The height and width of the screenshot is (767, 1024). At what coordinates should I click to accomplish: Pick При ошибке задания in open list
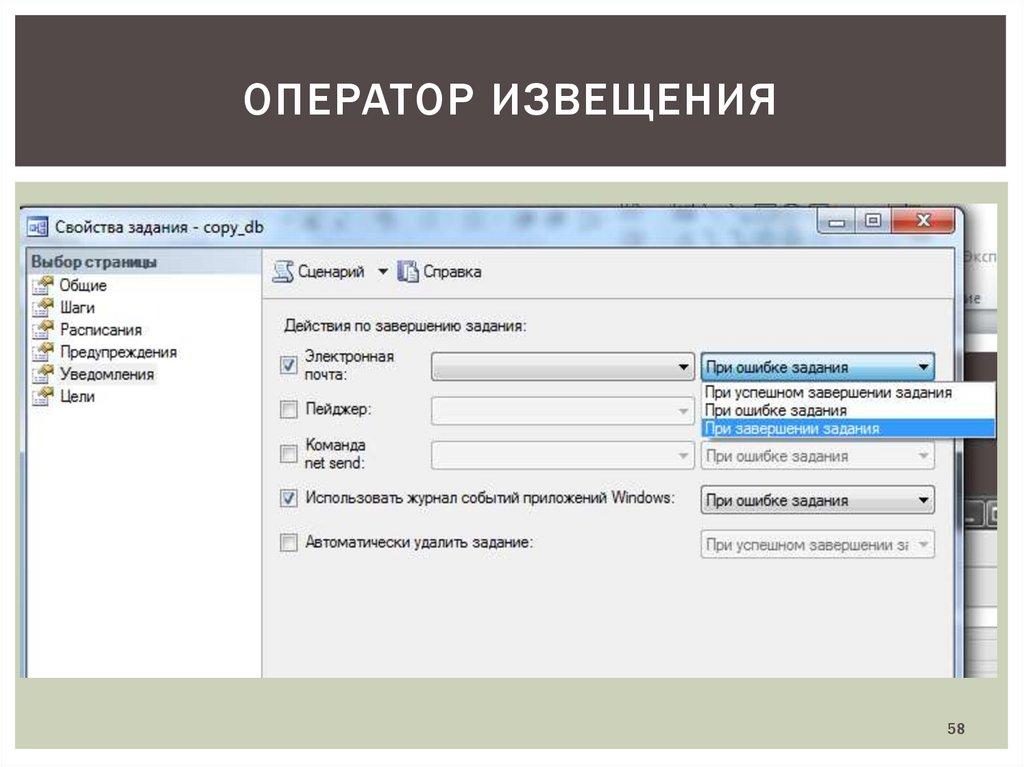776,410
